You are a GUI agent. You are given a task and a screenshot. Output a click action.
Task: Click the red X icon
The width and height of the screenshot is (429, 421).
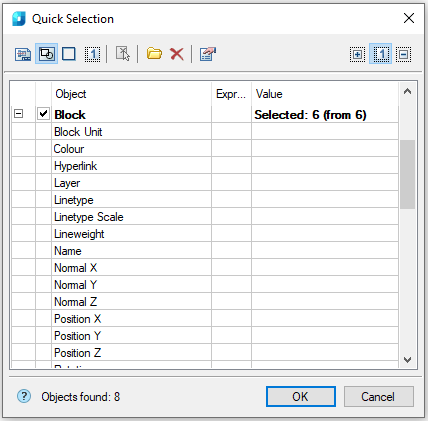point(177,54)
